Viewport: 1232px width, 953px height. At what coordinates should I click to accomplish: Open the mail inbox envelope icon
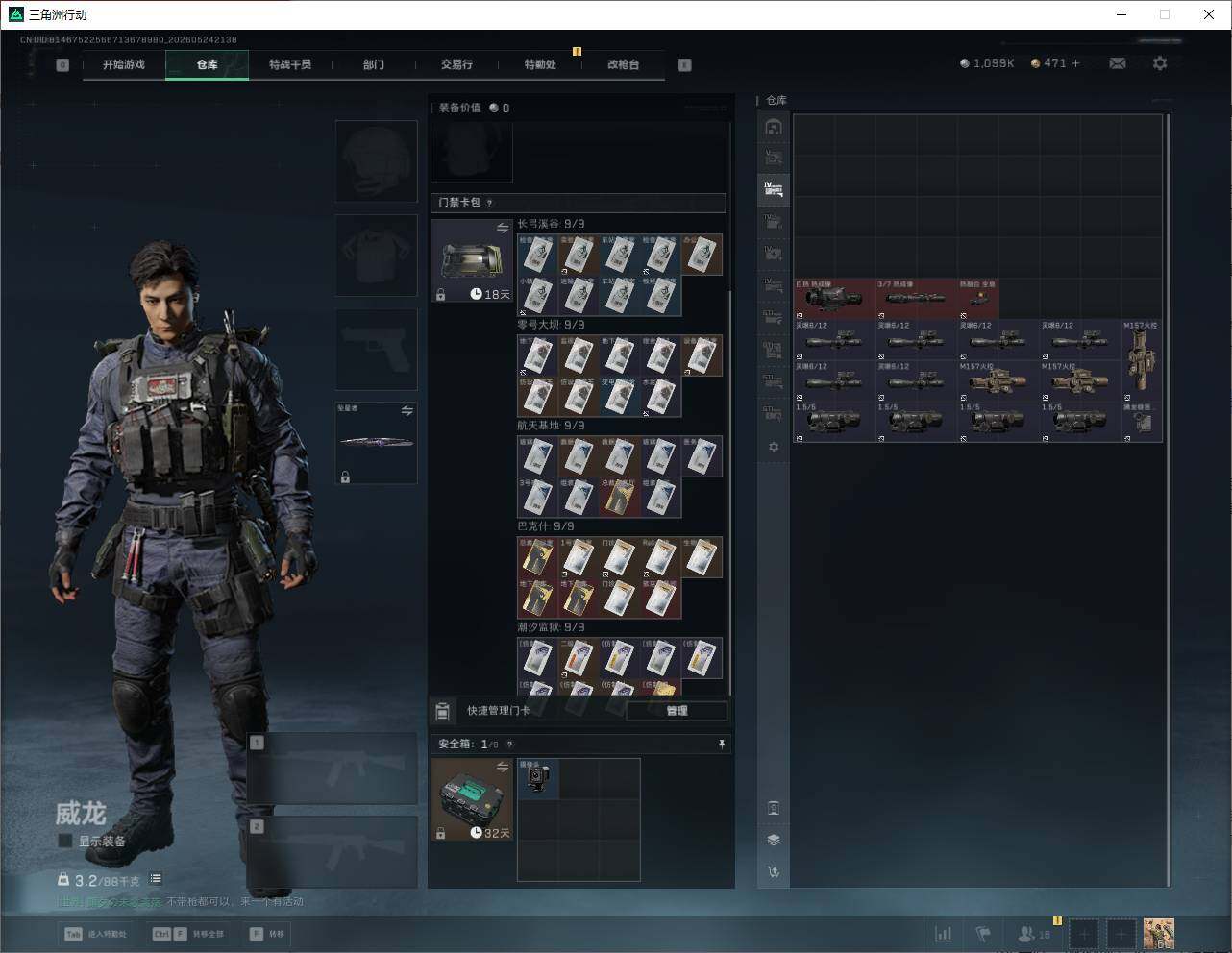[1117, 63]
